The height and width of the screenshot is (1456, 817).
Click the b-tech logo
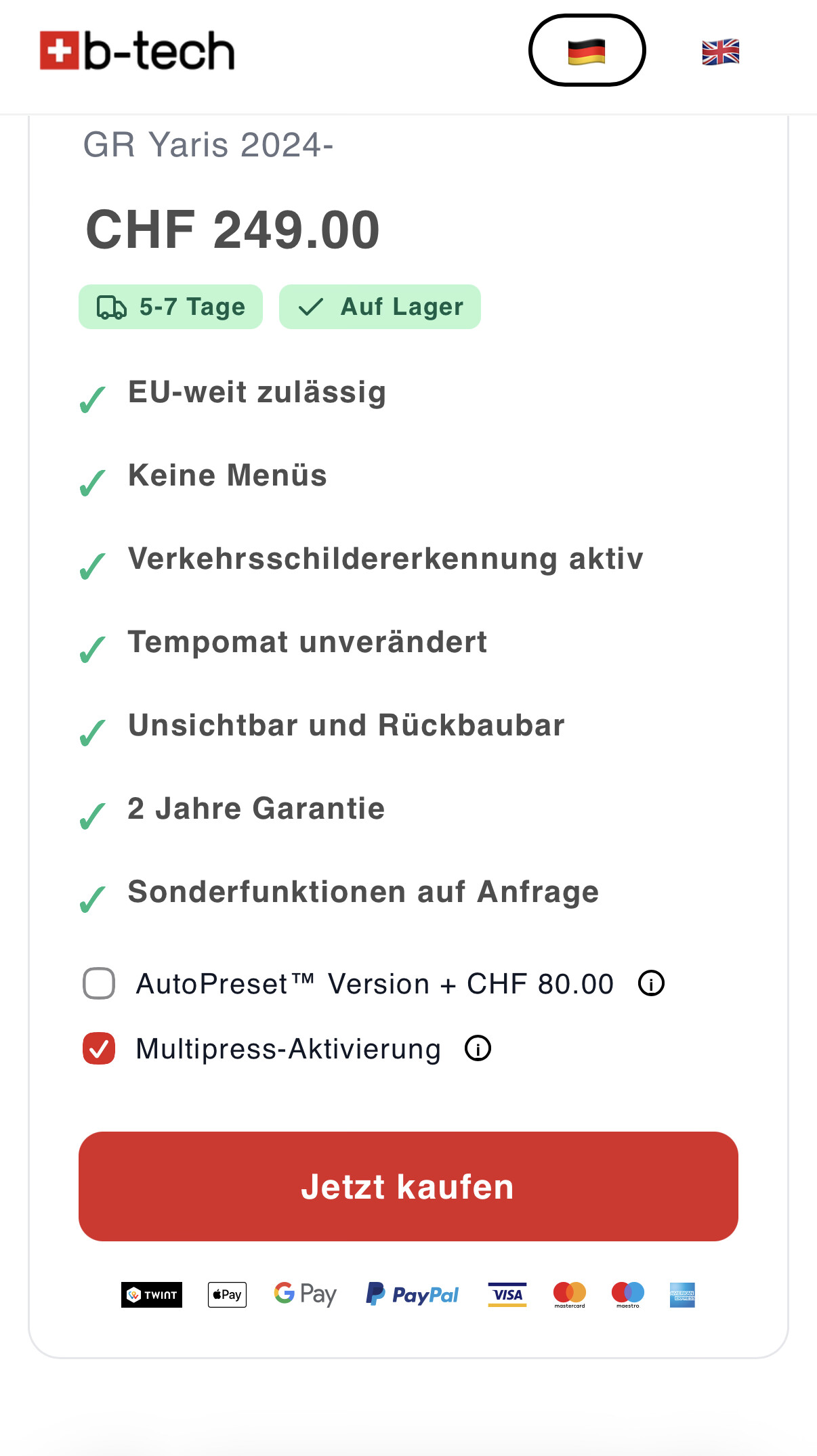click(138, 51)
